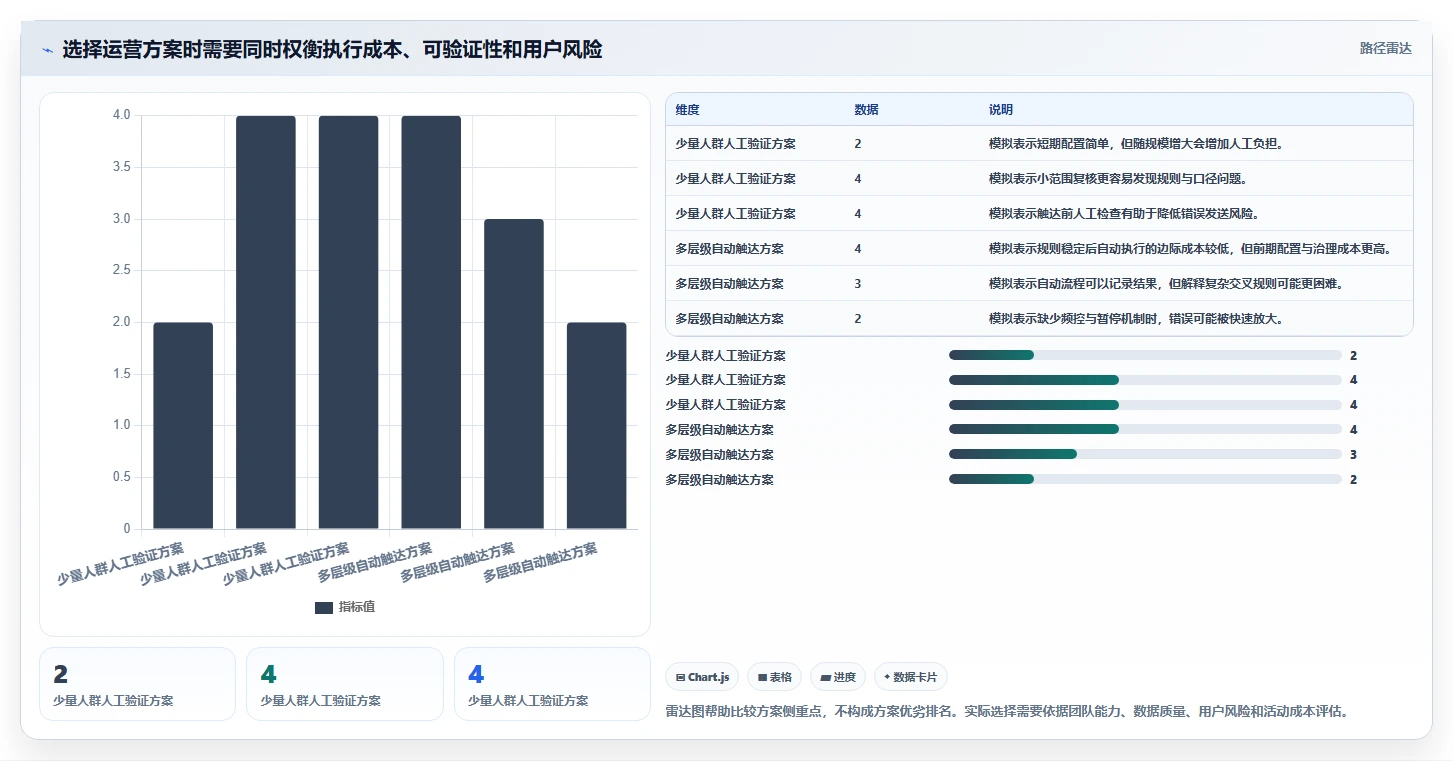Click the 维度 column header
1453x761 pixels.
tap(687, 110)
